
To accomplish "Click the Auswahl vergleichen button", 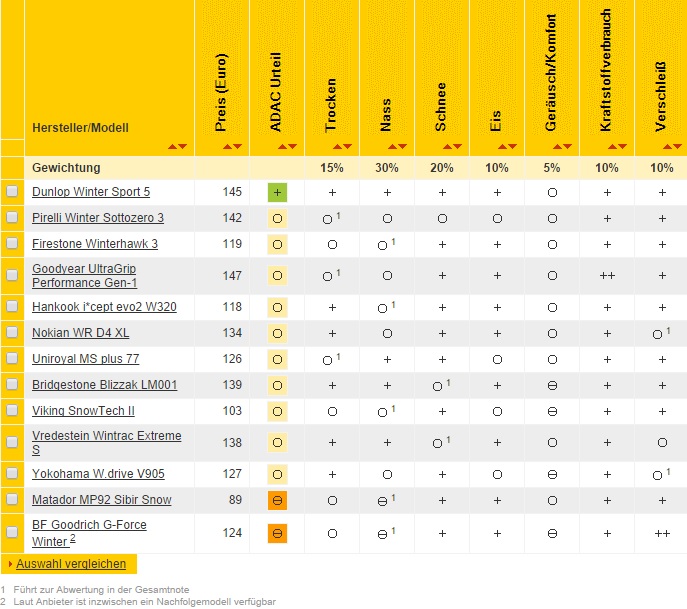I will pyautogui.click(x=71, y=564).
